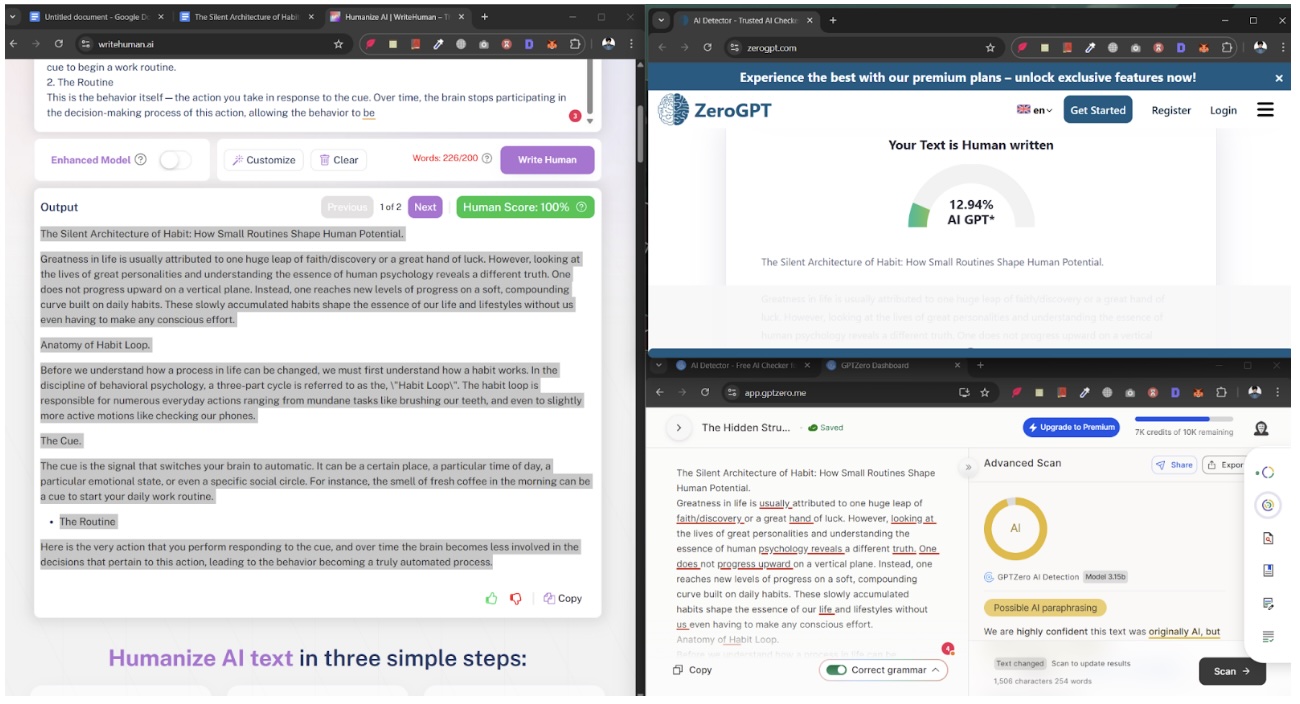Open Extensions puzzle icon in WriteHuman window
Screen dimensions: 1300x704
[x=575, y=44]
